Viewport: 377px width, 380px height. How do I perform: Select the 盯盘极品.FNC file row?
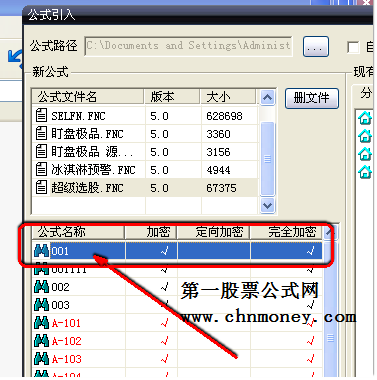point(145,134)
